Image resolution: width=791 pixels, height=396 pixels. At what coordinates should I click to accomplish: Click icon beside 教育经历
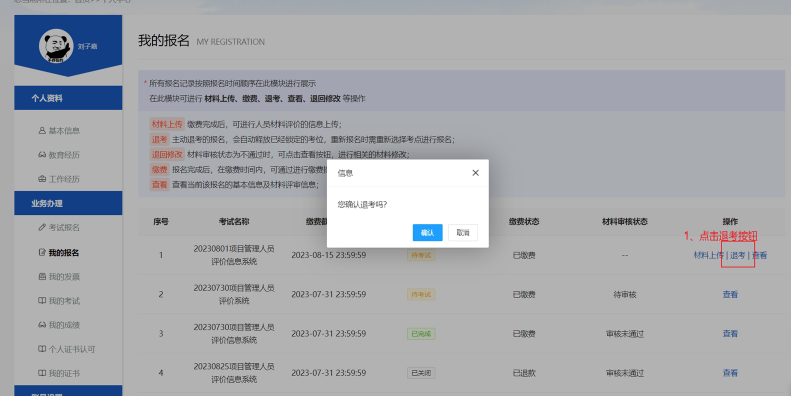coord(42,154)
